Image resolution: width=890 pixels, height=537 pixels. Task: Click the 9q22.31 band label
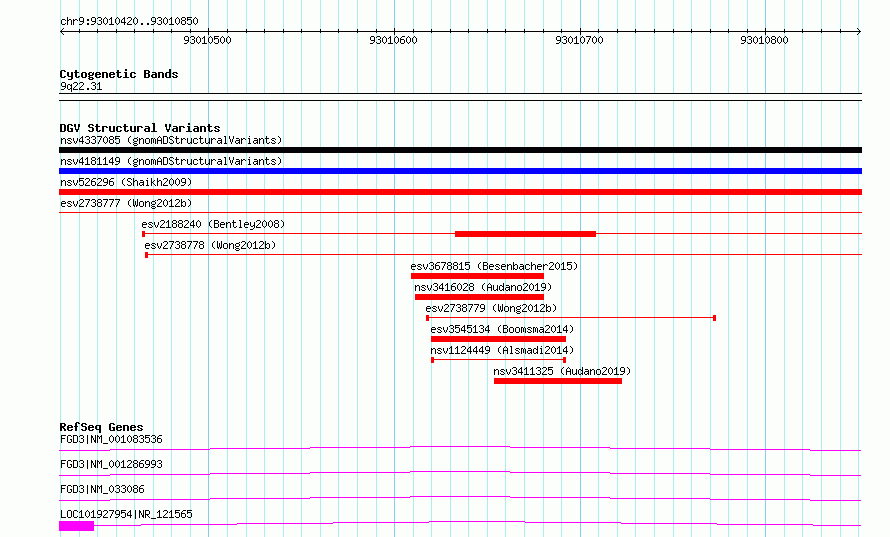click(81, 86)
